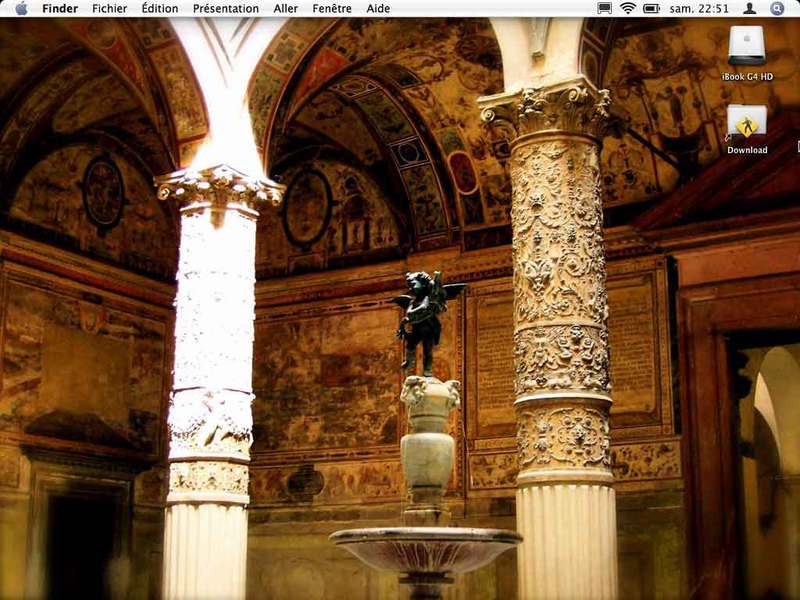Open the user account switching icon
The image size is (800, 600).
(x=749, y=8)
